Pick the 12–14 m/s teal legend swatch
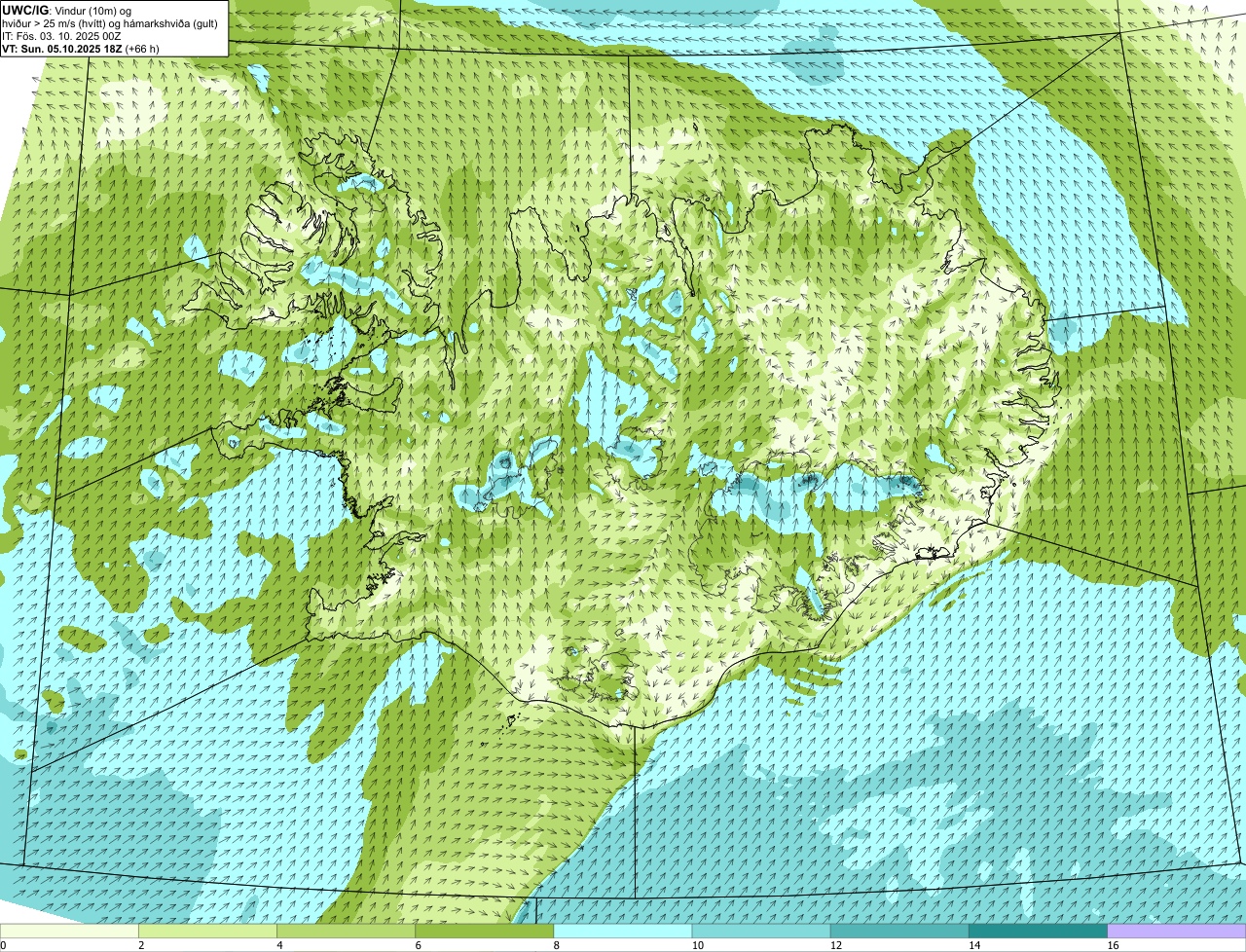 [899, 932]
